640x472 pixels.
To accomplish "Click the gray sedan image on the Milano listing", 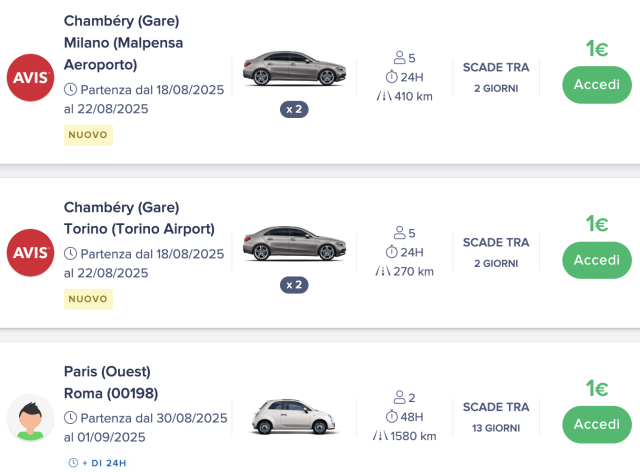I will (x=294, y=69).
